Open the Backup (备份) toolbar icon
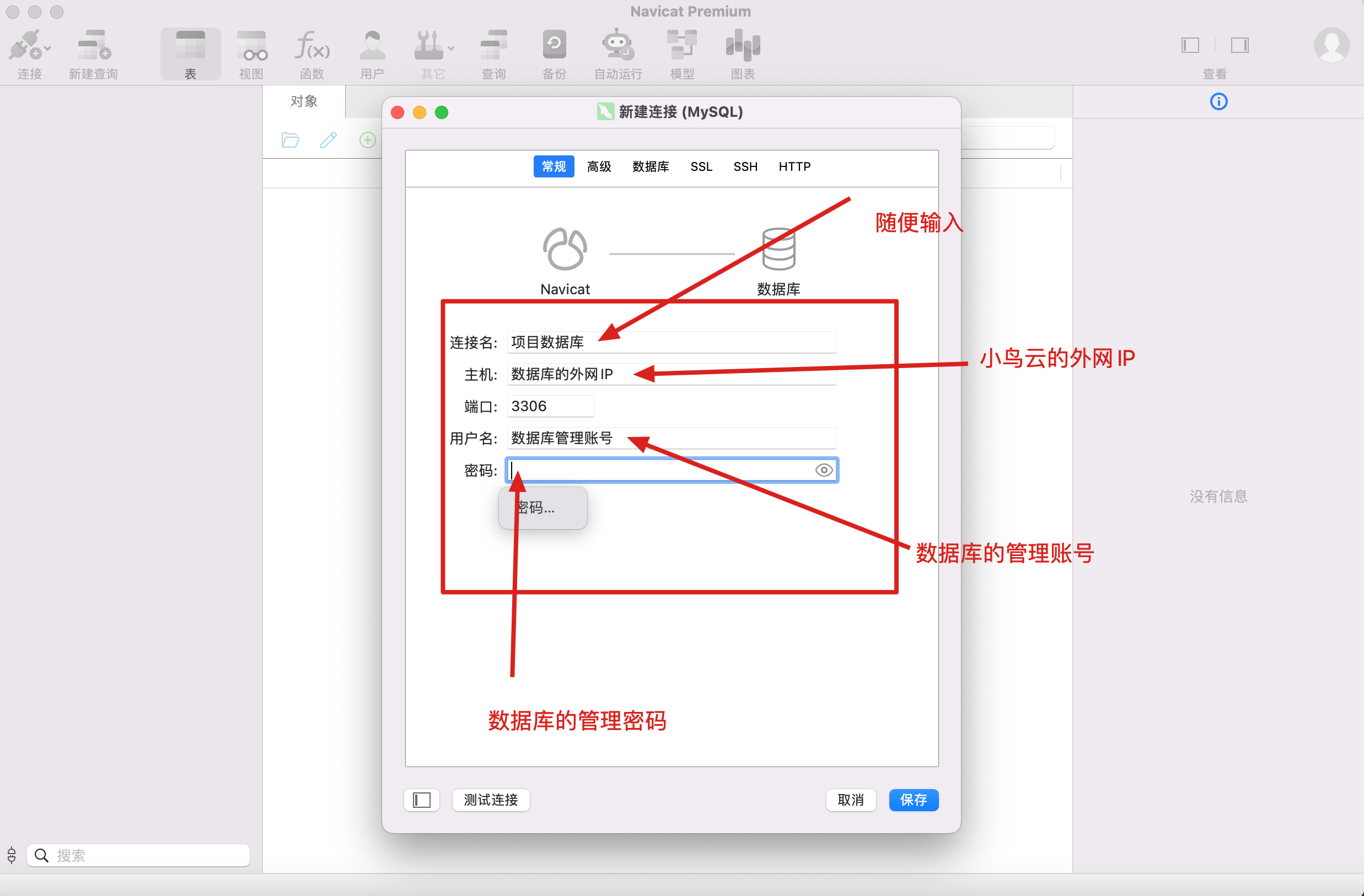The height and width of the screenshot is (896, 1364). tap(554, 45)
